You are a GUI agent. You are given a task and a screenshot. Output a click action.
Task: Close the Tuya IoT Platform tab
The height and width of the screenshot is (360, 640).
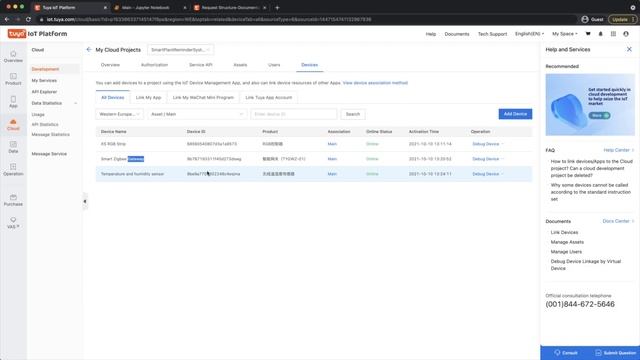(x=105, y=7)
